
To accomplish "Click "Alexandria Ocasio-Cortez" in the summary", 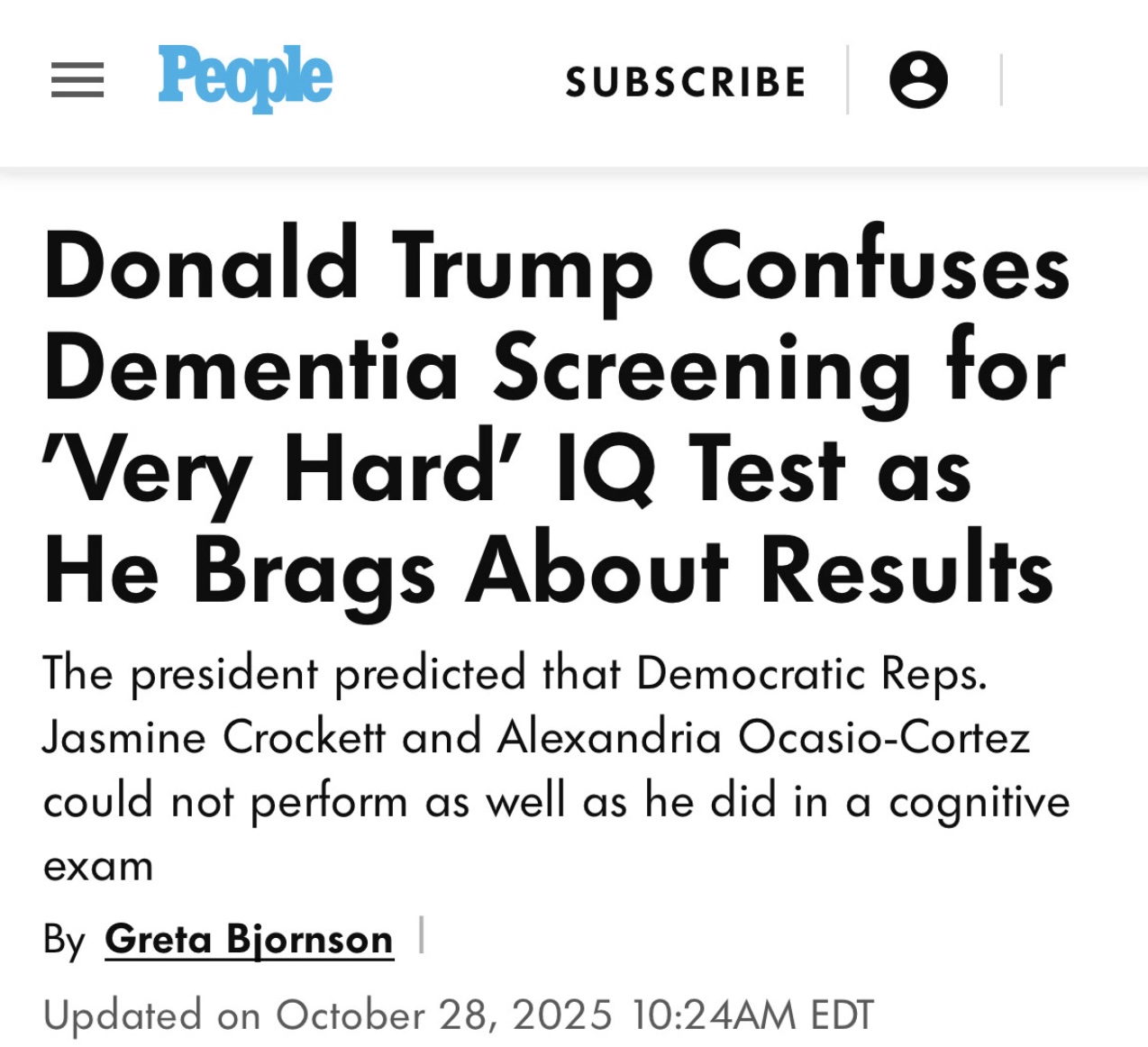I will click(x=763, y=737).
